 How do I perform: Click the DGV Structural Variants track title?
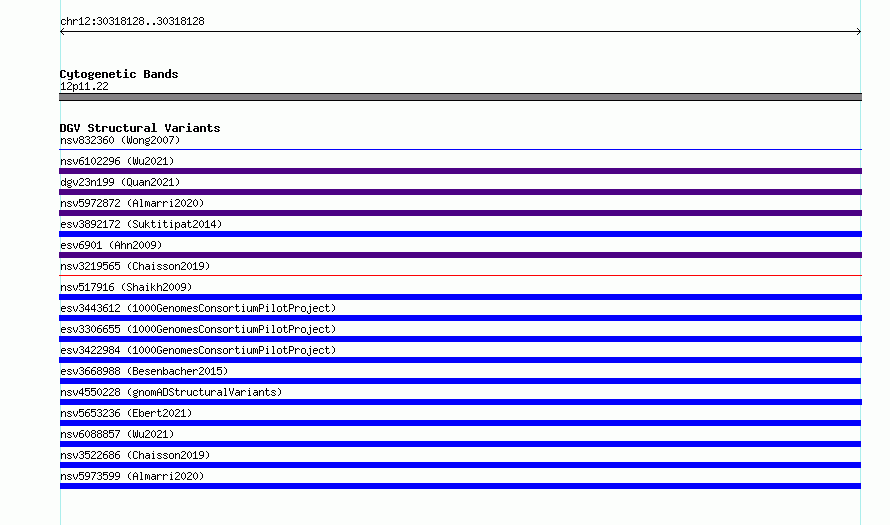tap(140, 128)
